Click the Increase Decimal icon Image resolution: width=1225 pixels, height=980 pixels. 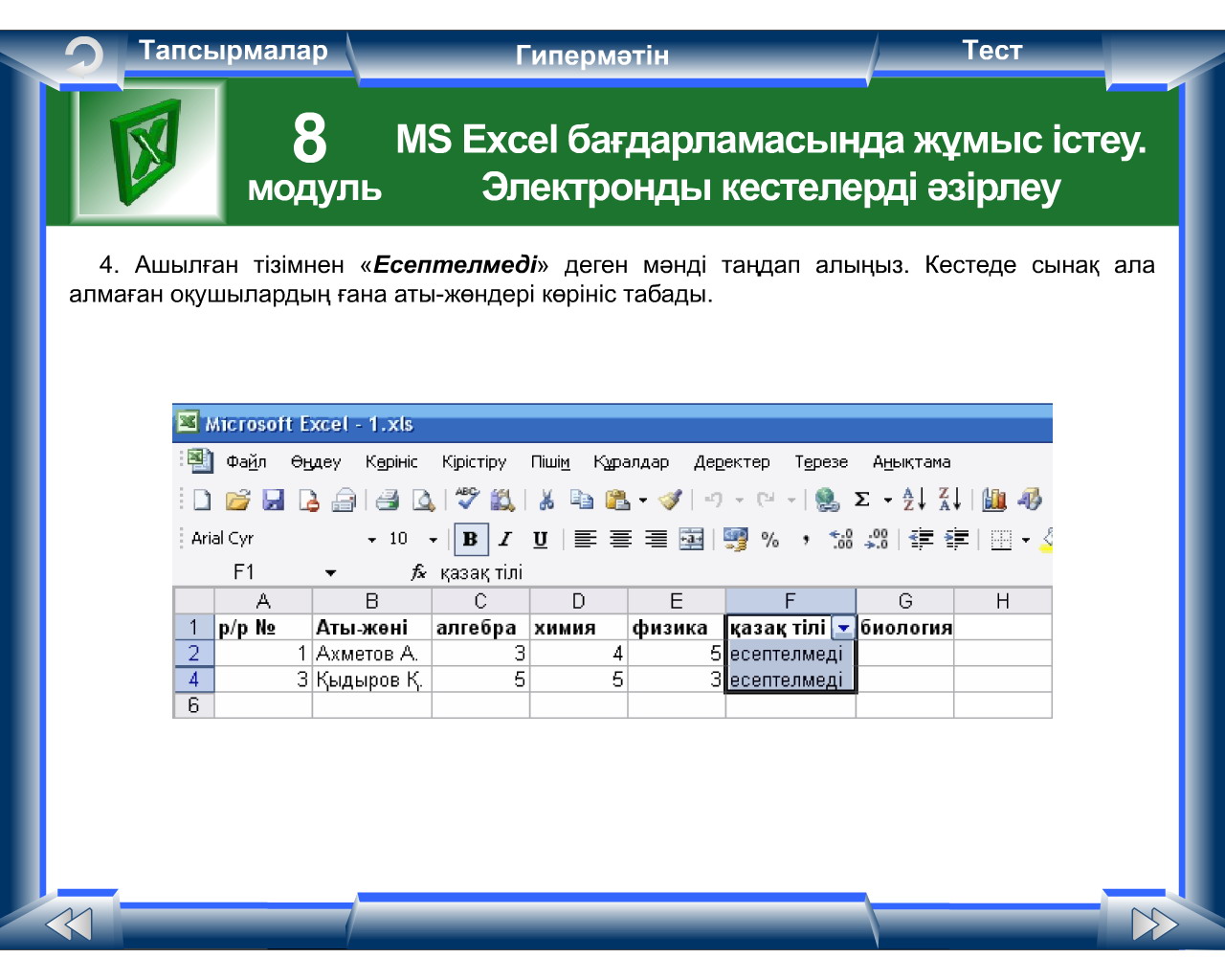841,539
